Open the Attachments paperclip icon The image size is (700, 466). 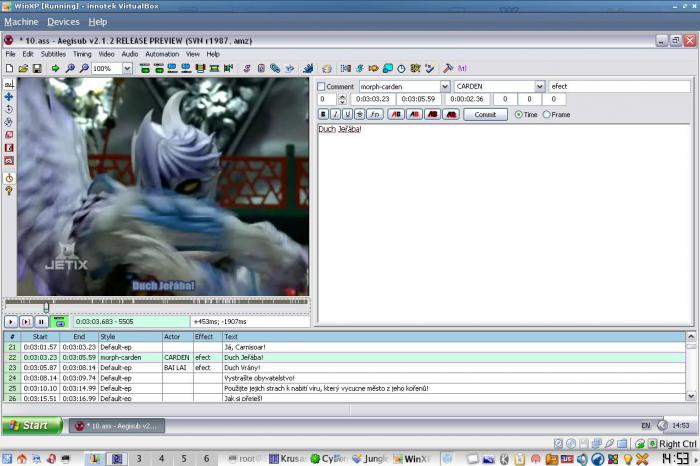pos(275,68)
